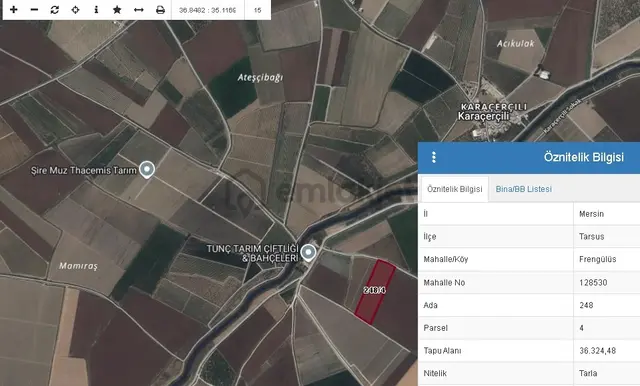
Task: Click the Parsel value 4
Action: point(582,328)
